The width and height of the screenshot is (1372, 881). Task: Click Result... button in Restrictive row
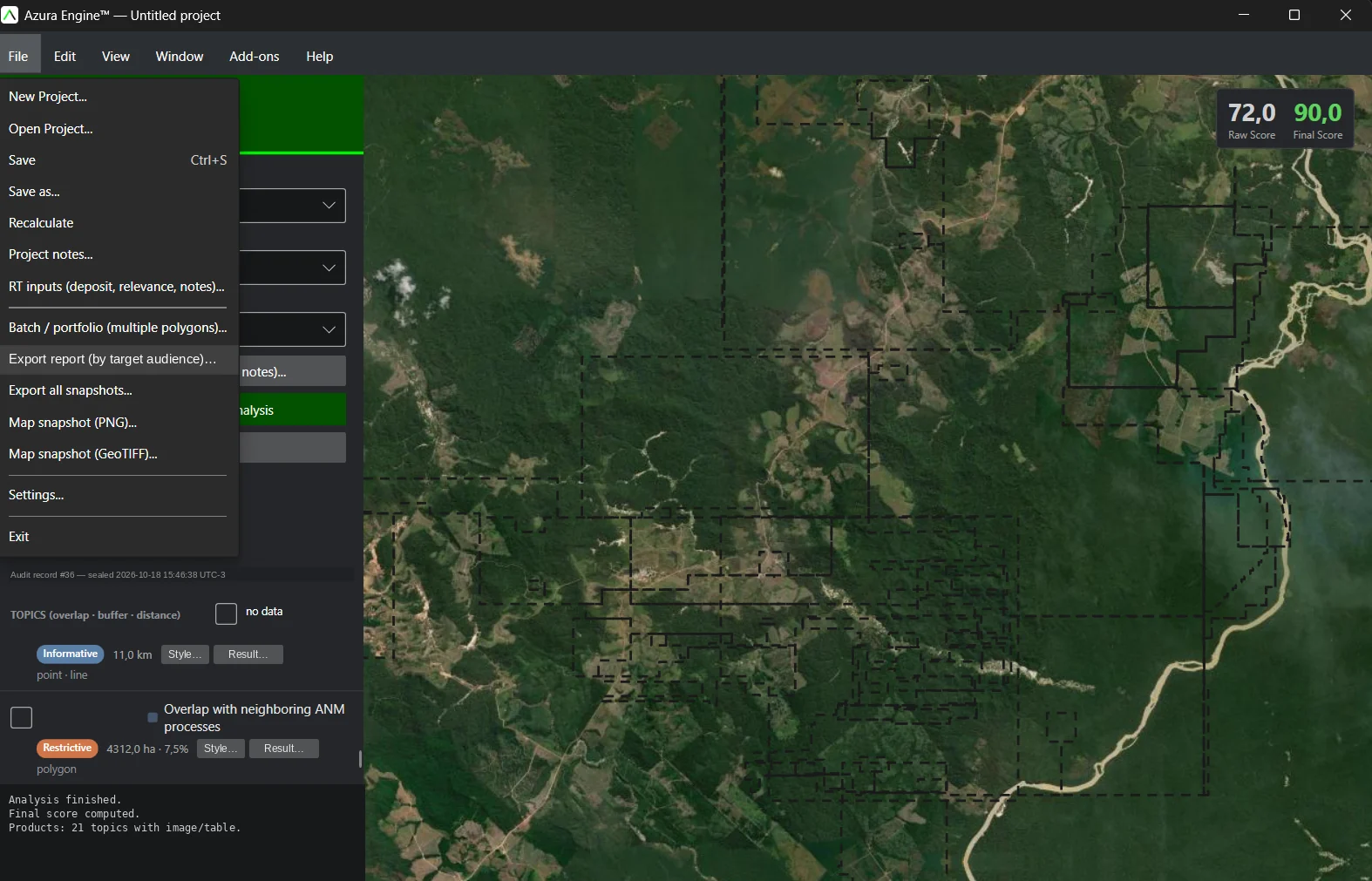pos(284,749)
